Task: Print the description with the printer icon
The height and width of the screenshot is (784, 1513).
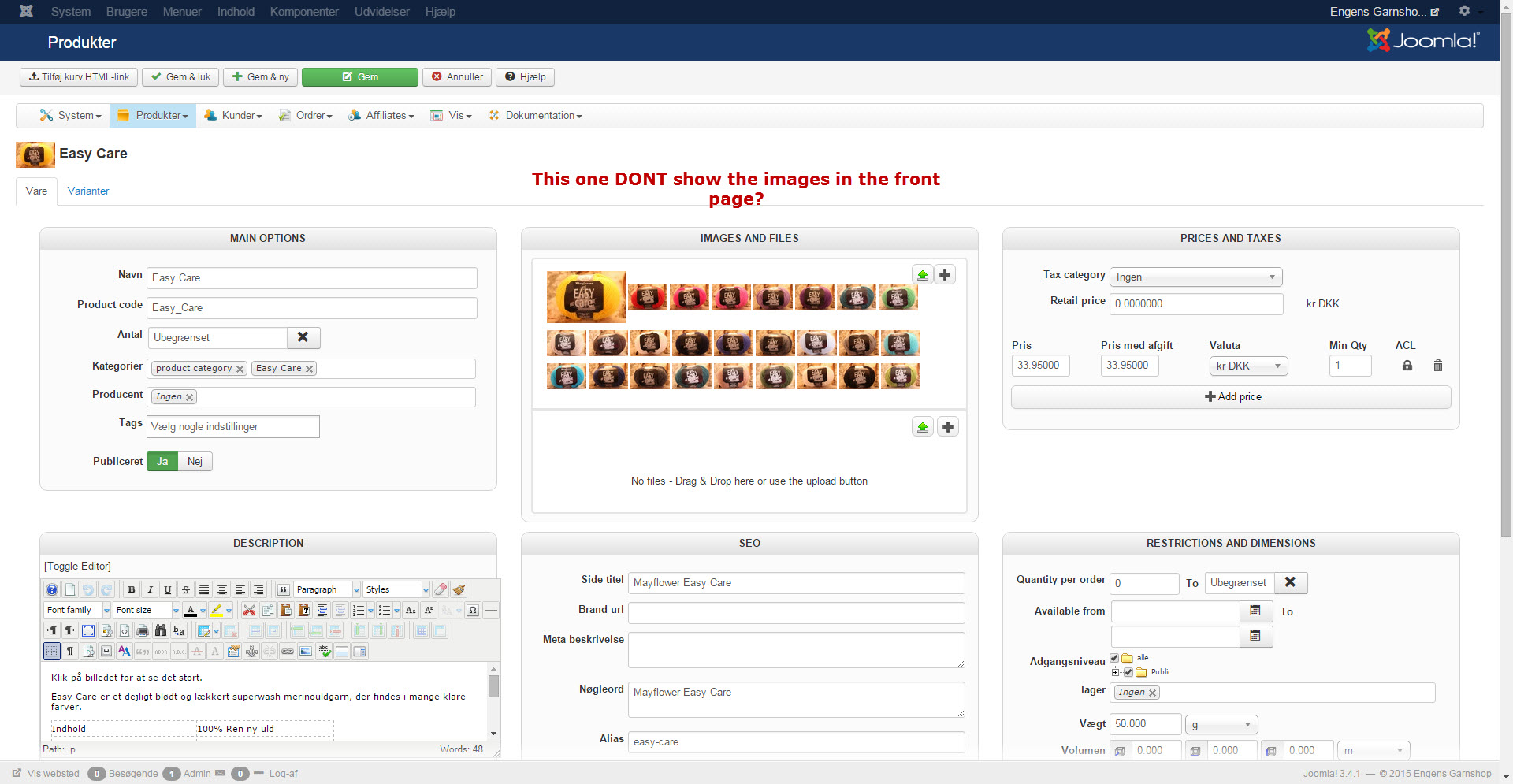Action: 143,630
